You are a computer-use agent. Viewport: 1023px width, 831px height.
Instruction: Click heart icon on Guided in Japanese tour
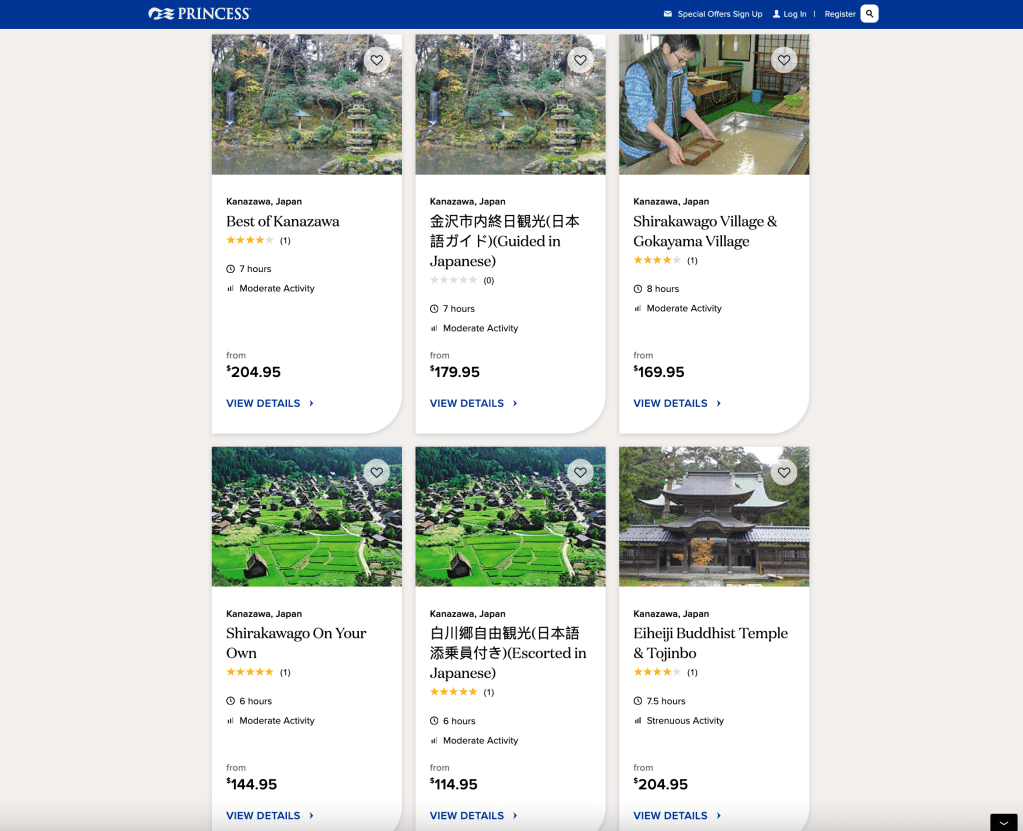[580, 60]
